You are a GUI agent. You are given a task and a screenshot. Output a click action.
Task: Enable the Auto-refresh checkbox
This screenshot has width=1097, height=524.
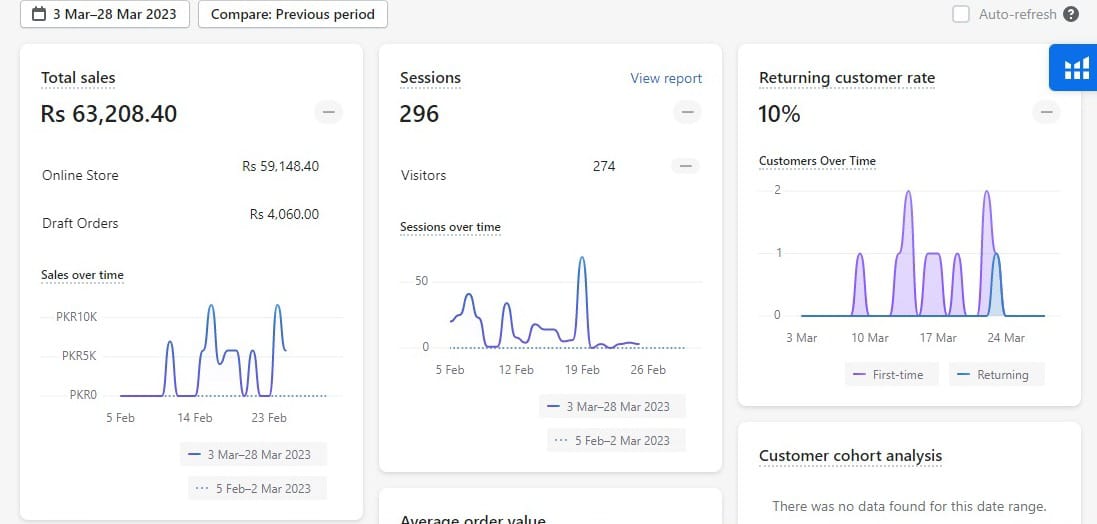[x=961, y=14]
